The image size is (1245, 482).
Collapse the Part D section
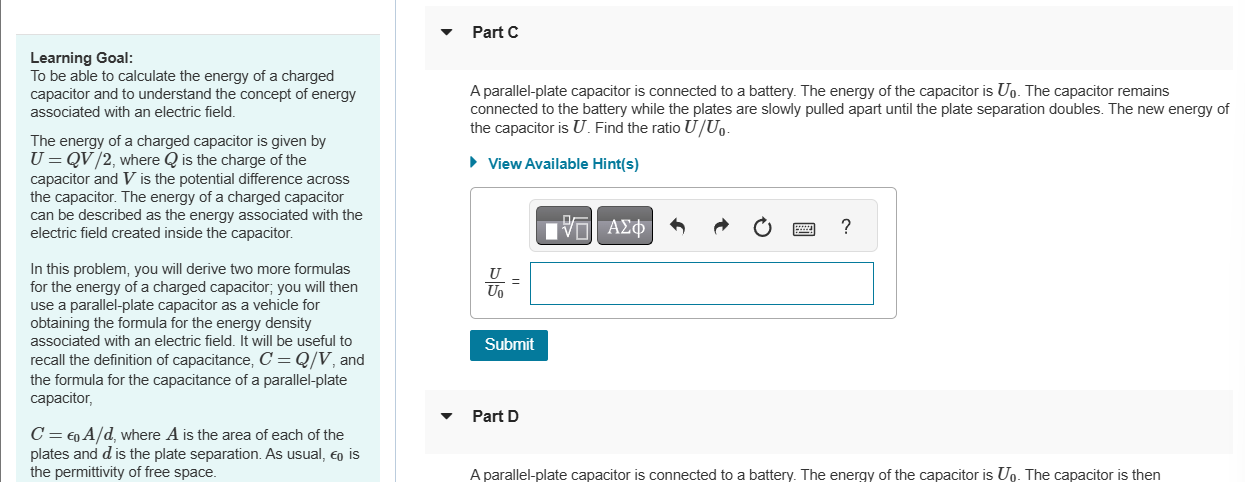tap(447, 416)
